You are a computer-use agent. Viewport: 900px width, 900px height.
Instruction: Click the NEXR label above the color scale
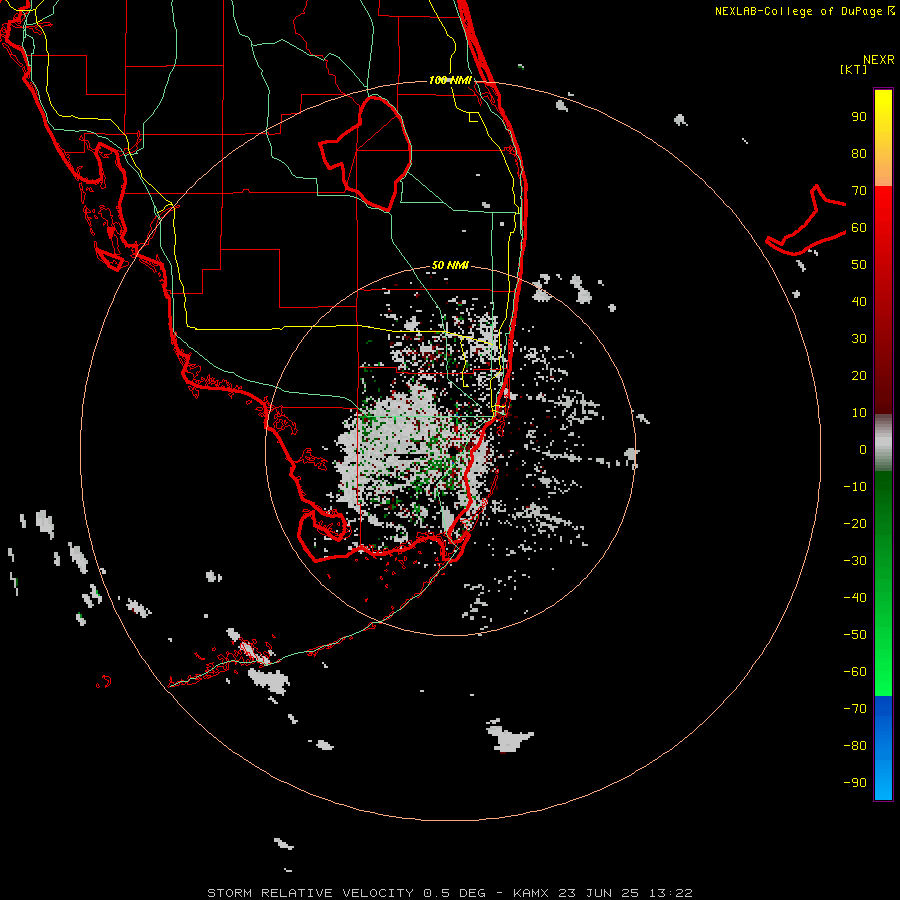(878, 60)
